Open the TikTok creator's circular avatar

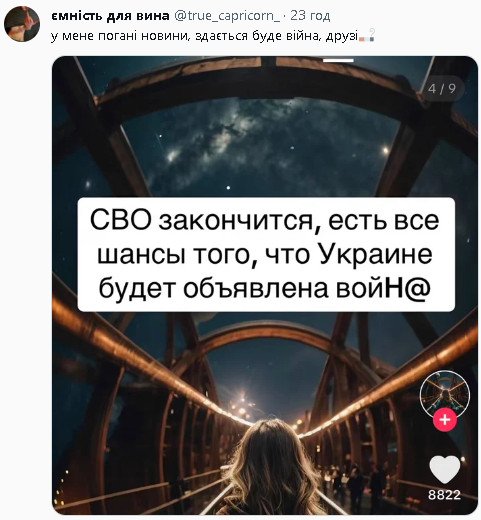click(x=445, y=393)
